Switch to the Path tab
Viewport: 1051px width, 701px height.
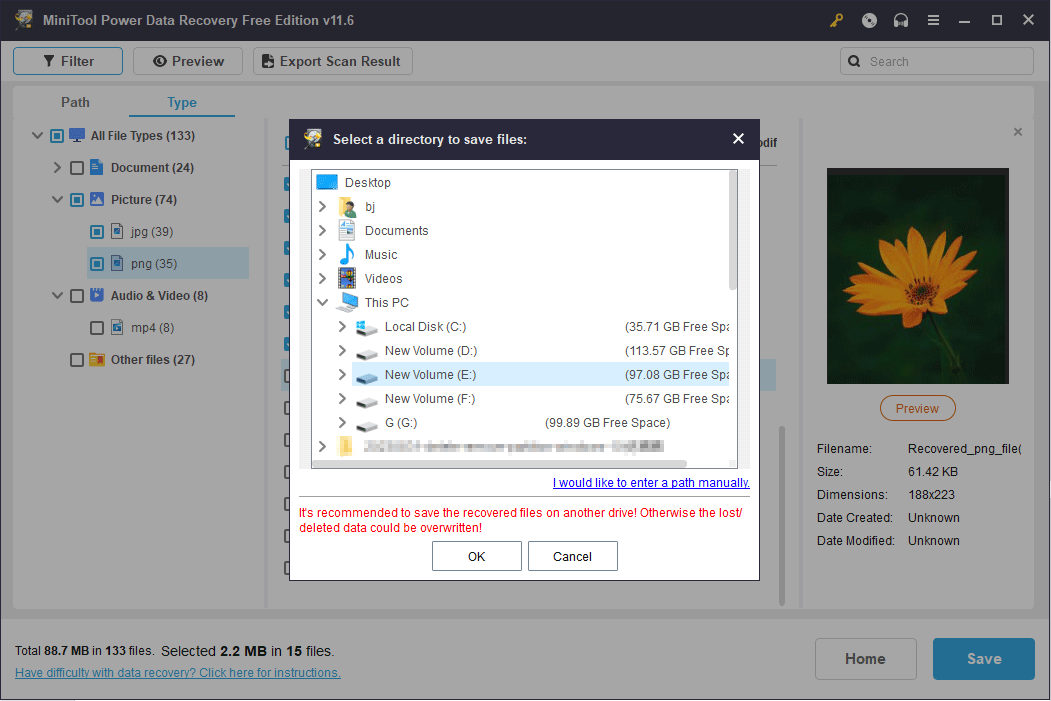click(75, 102)
